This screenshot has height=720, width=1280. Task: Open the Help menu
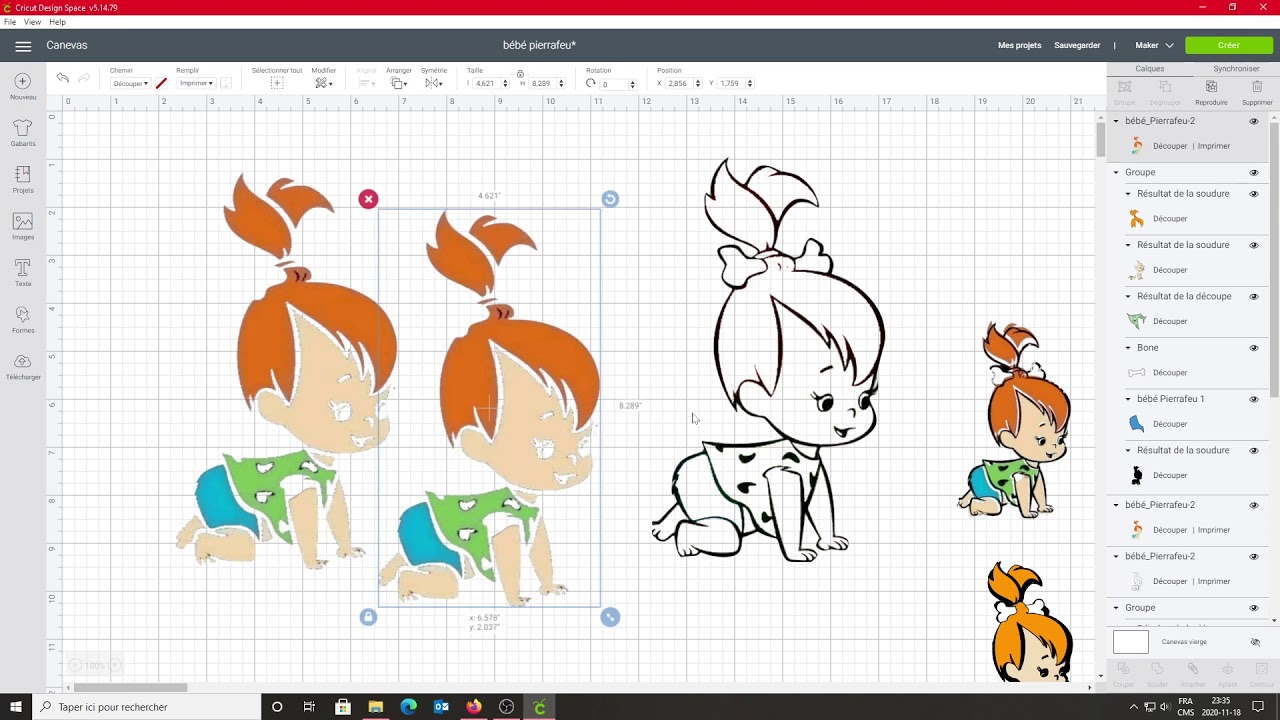(x=58, y=22)
